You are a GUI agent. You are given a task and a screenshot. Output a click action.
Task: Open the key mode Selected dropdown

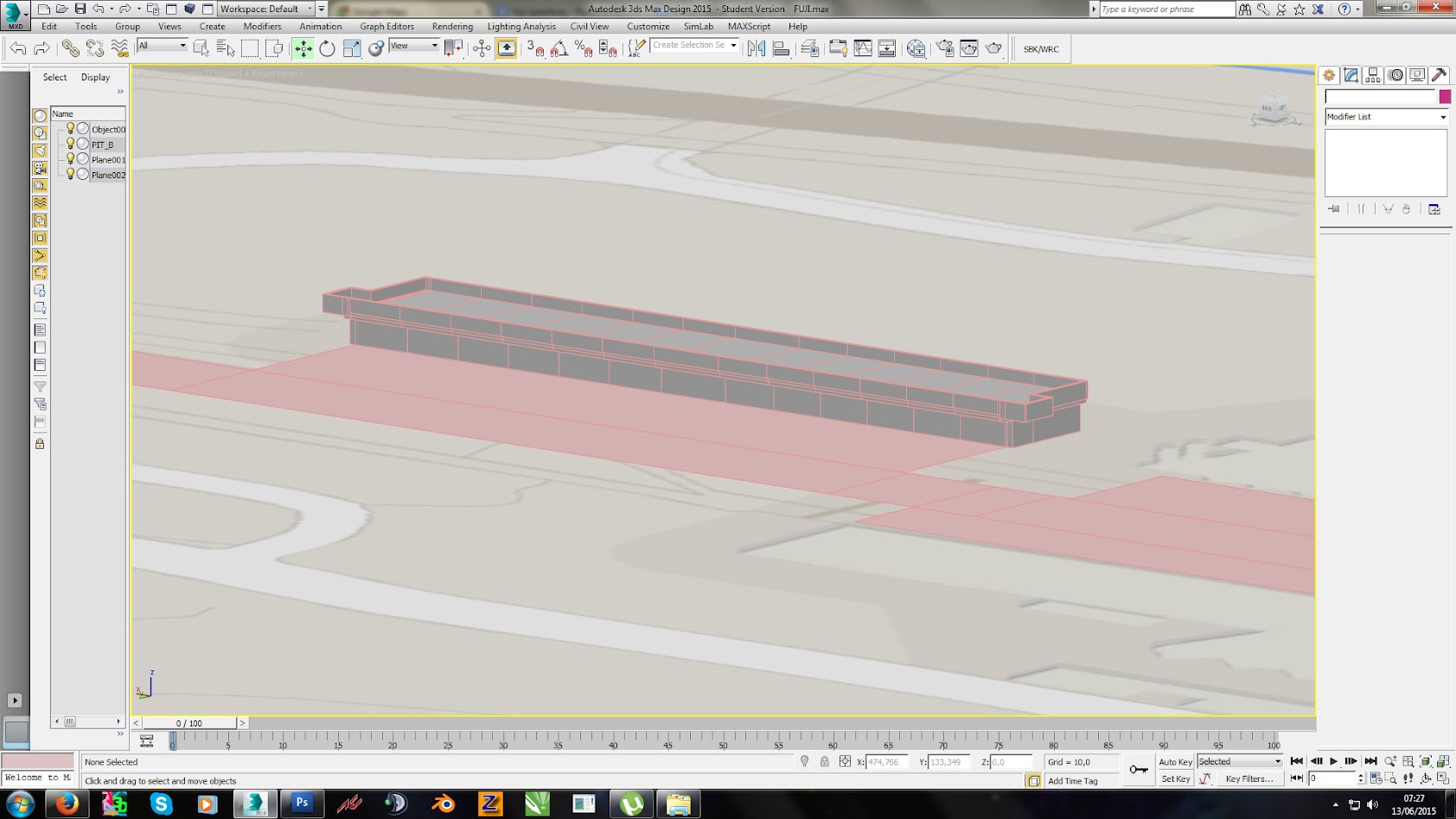click(1240, 762)
